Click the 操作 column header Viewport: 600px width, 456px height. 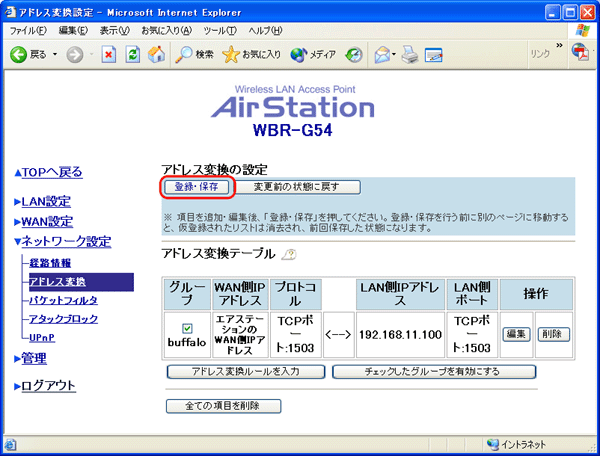(x=536, y=294)
